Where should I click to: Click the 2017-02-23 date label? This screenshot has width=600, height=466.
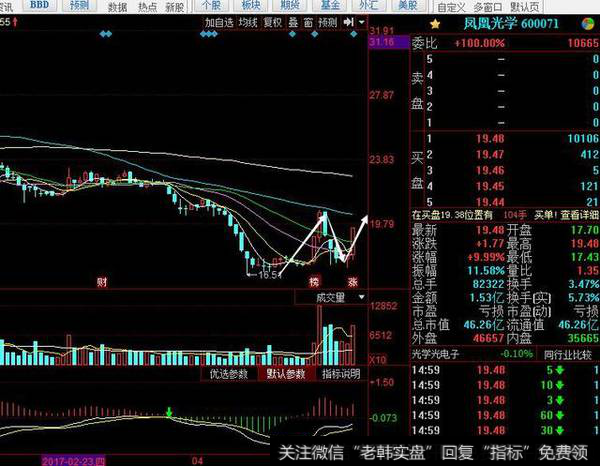(x=73, y=460)
